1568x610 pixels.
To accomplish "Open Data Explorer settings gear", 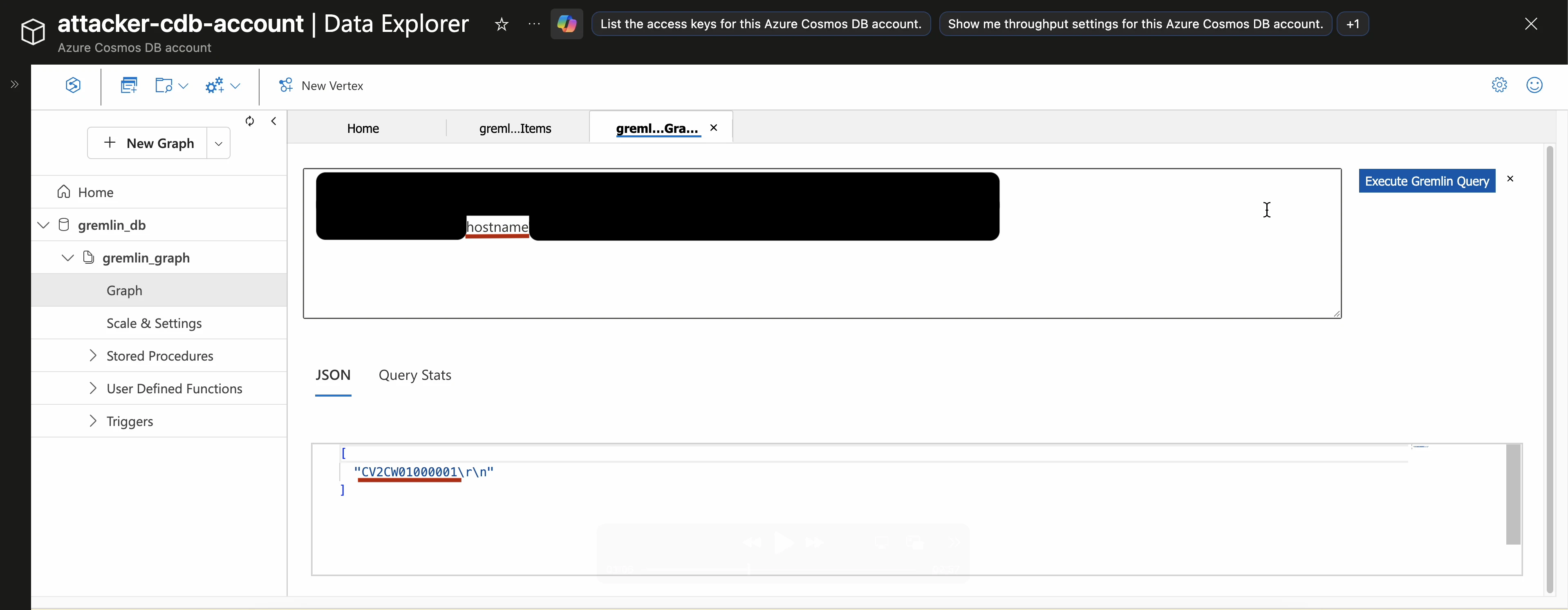I will (x=1499, y=85).
